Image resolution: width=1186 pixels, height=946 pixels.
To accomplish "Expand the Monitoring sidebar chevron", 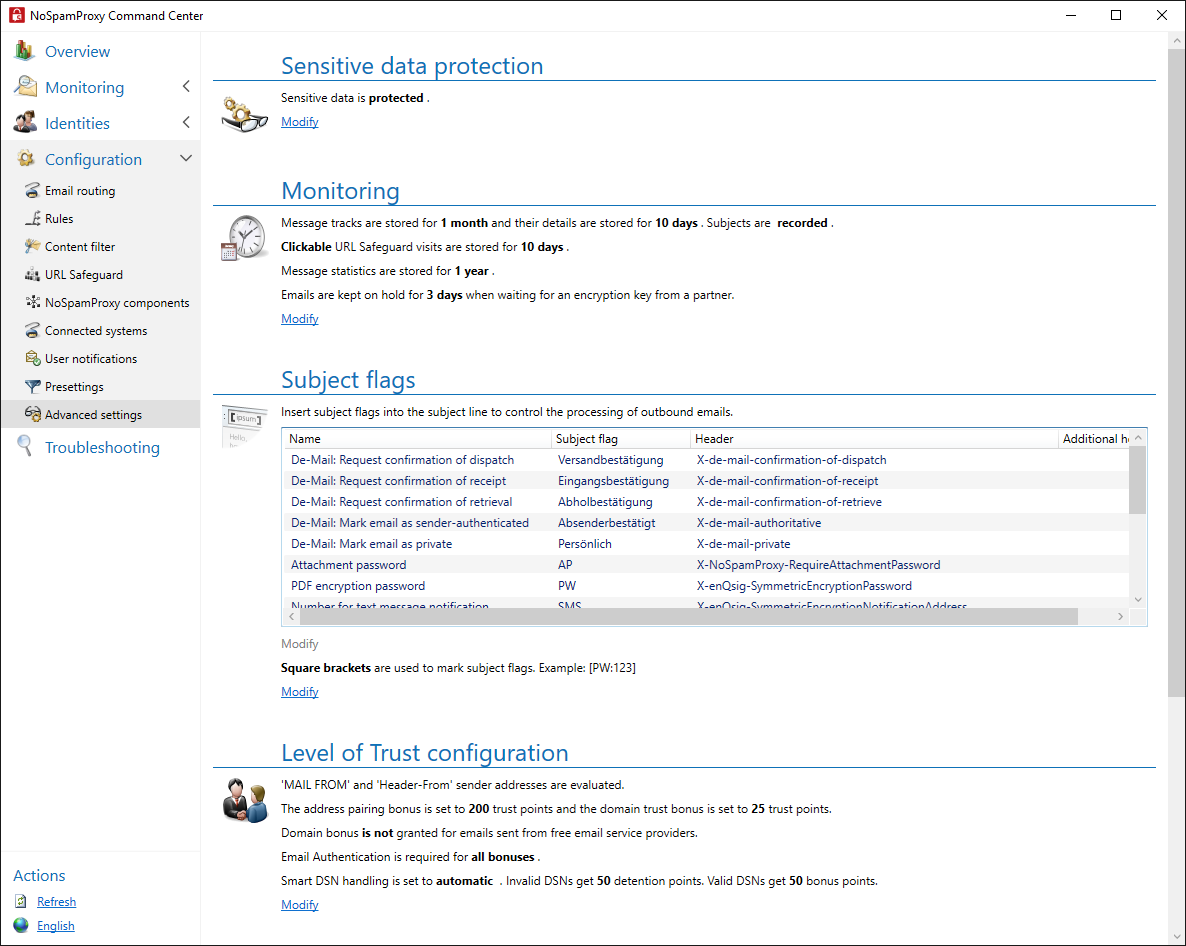I will (x=186, y=86).
